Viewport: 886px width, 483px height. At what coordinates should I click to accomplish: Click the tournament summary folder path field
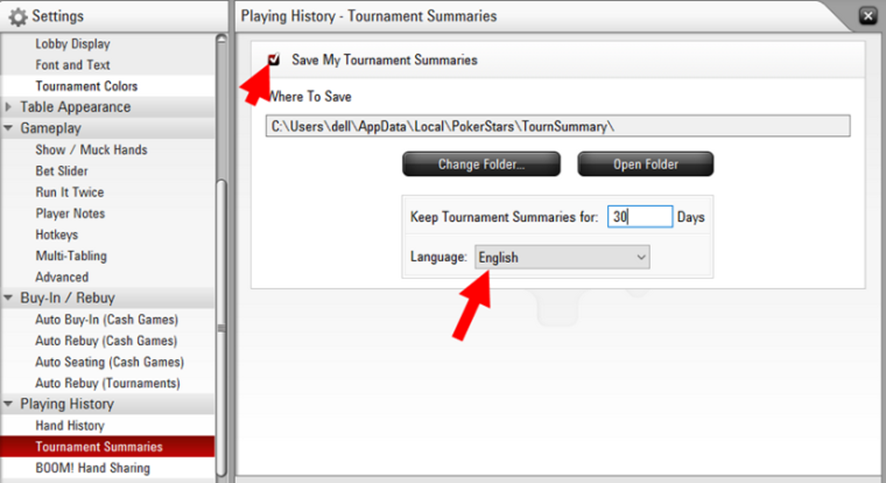click(x=558, y=126)
